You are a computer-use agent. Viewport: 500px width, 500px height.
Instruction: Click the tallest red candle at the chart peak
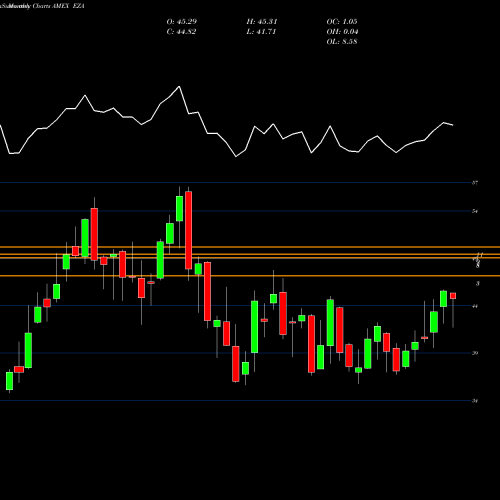coord(189,230)
